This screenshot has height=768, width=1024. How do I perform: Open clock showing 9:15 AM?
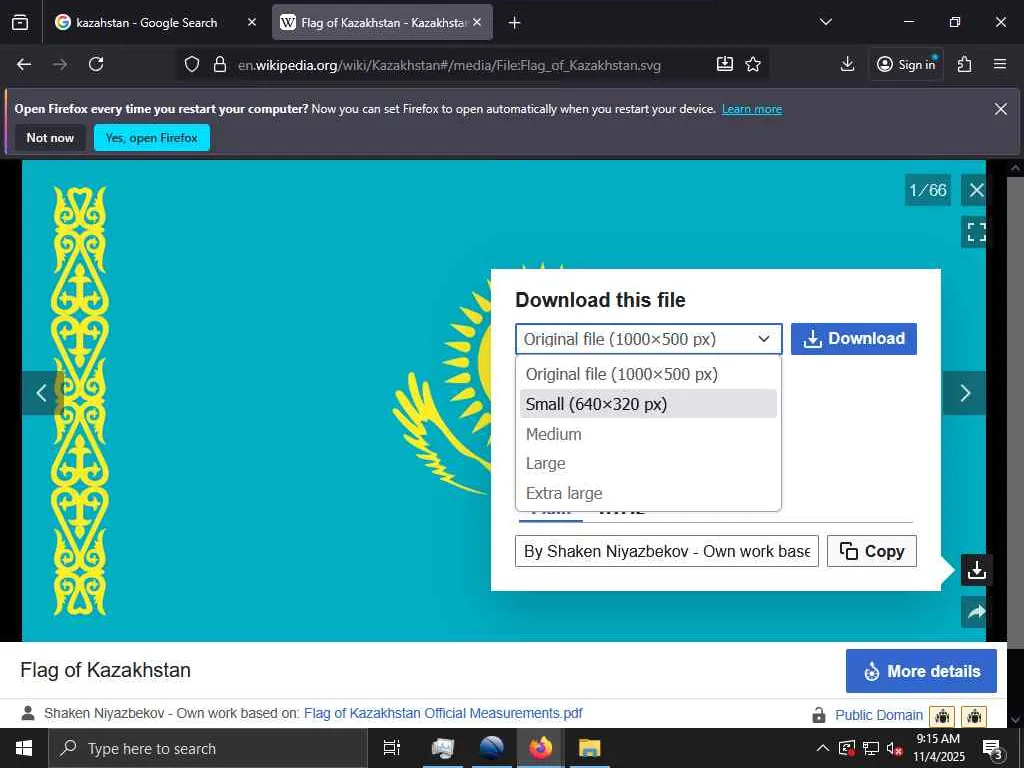pyautogui.click(x=938, y=748)
